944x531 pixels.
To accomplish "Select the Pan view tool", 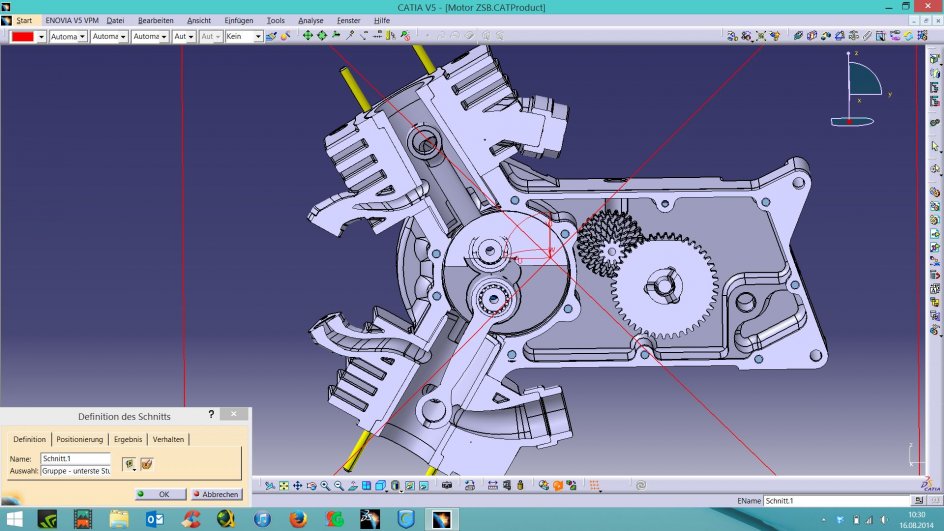I will 298,486.
